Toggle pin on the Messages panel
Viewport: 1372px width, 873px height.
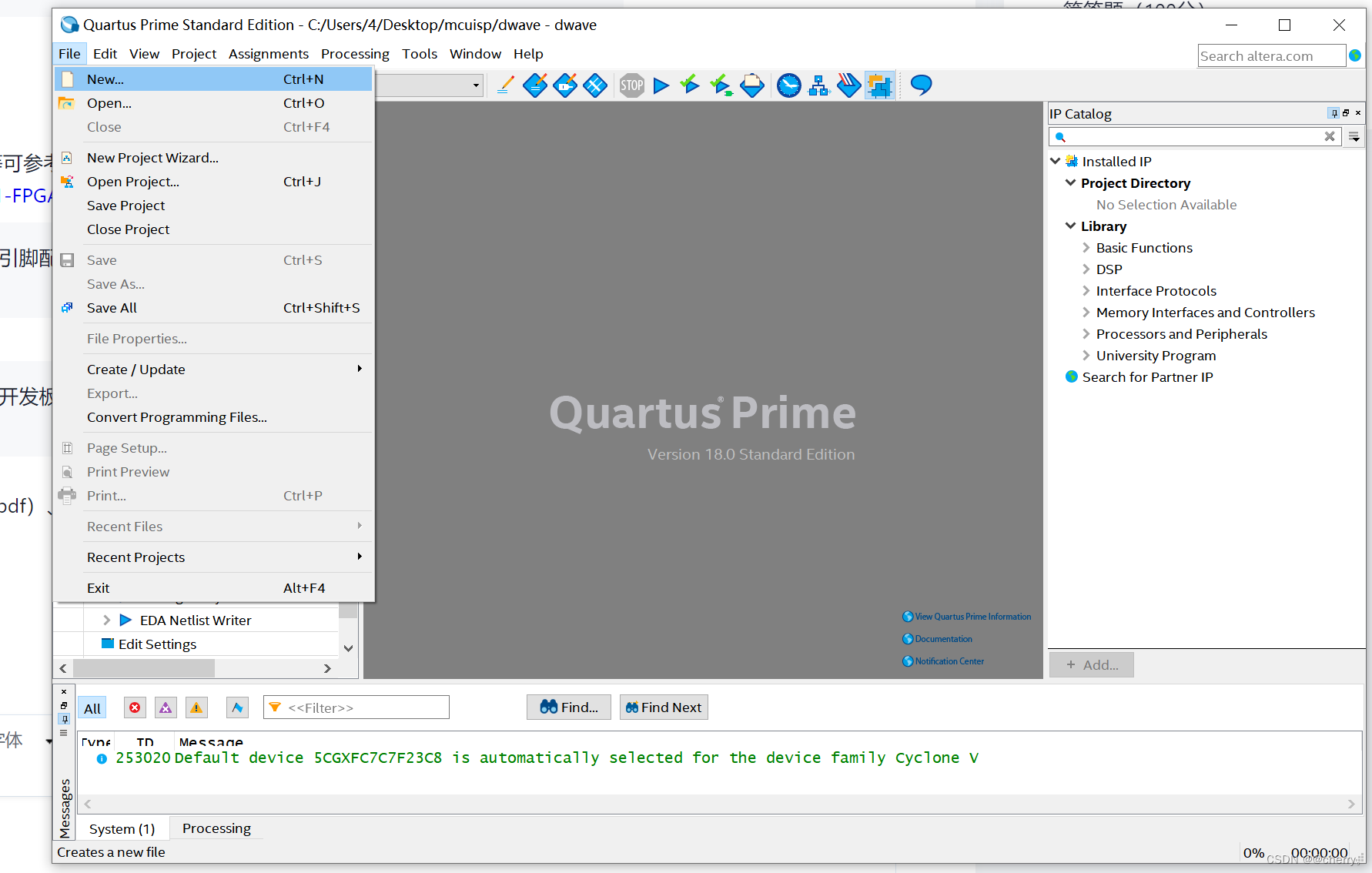64,718
